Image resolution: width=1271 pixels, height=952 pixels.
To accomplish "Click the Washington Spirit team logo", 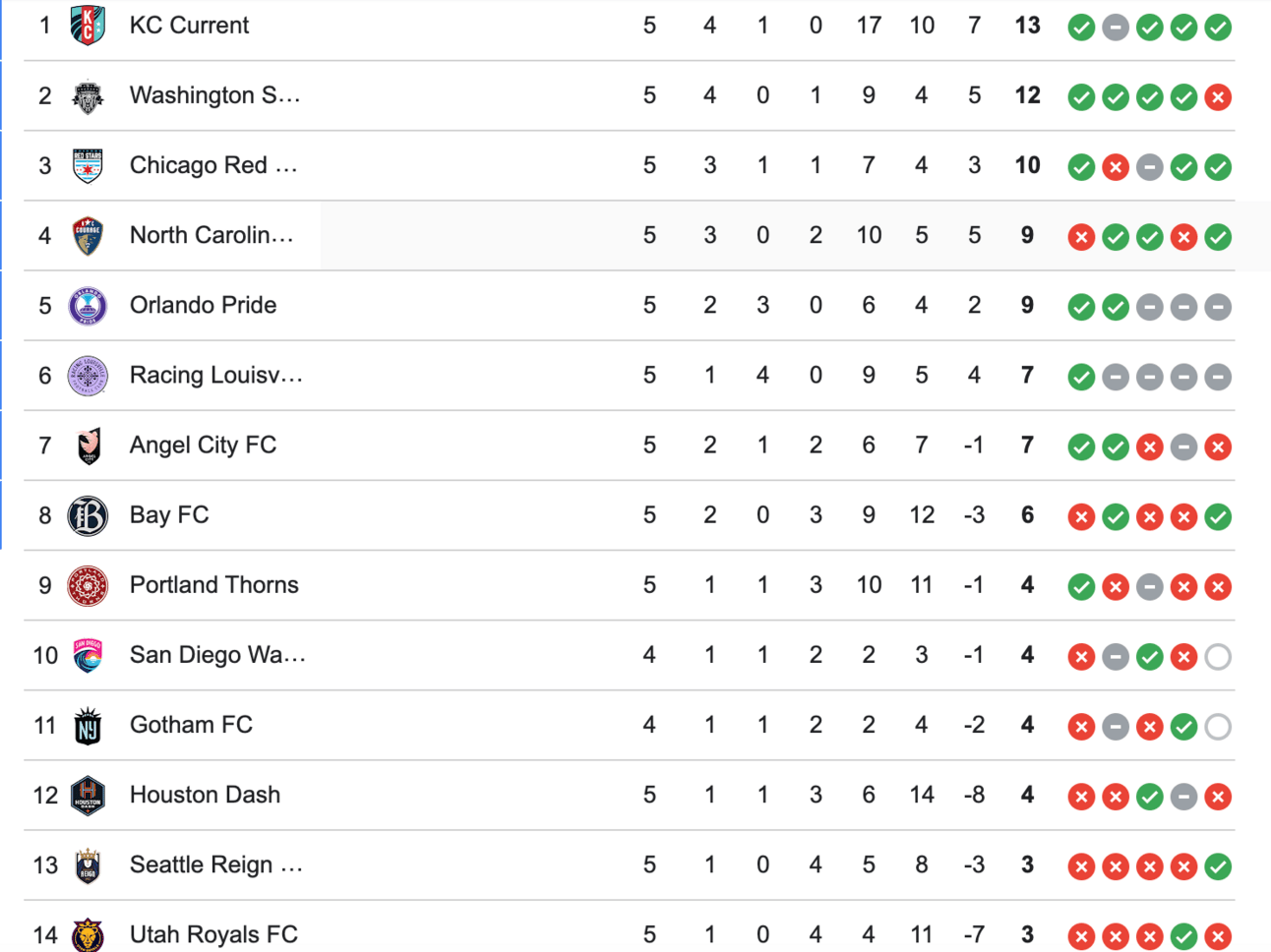I will coord(88,96).
